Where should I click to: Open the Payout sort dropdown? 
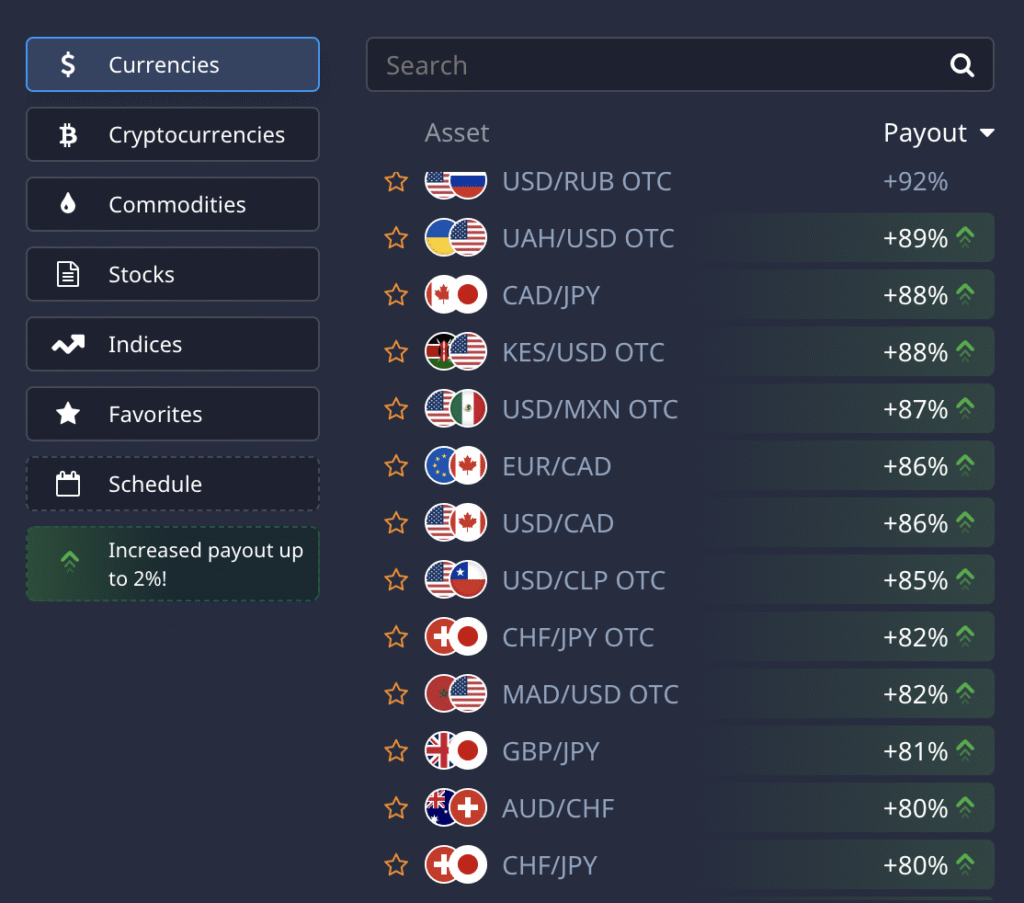coord(939,133)
